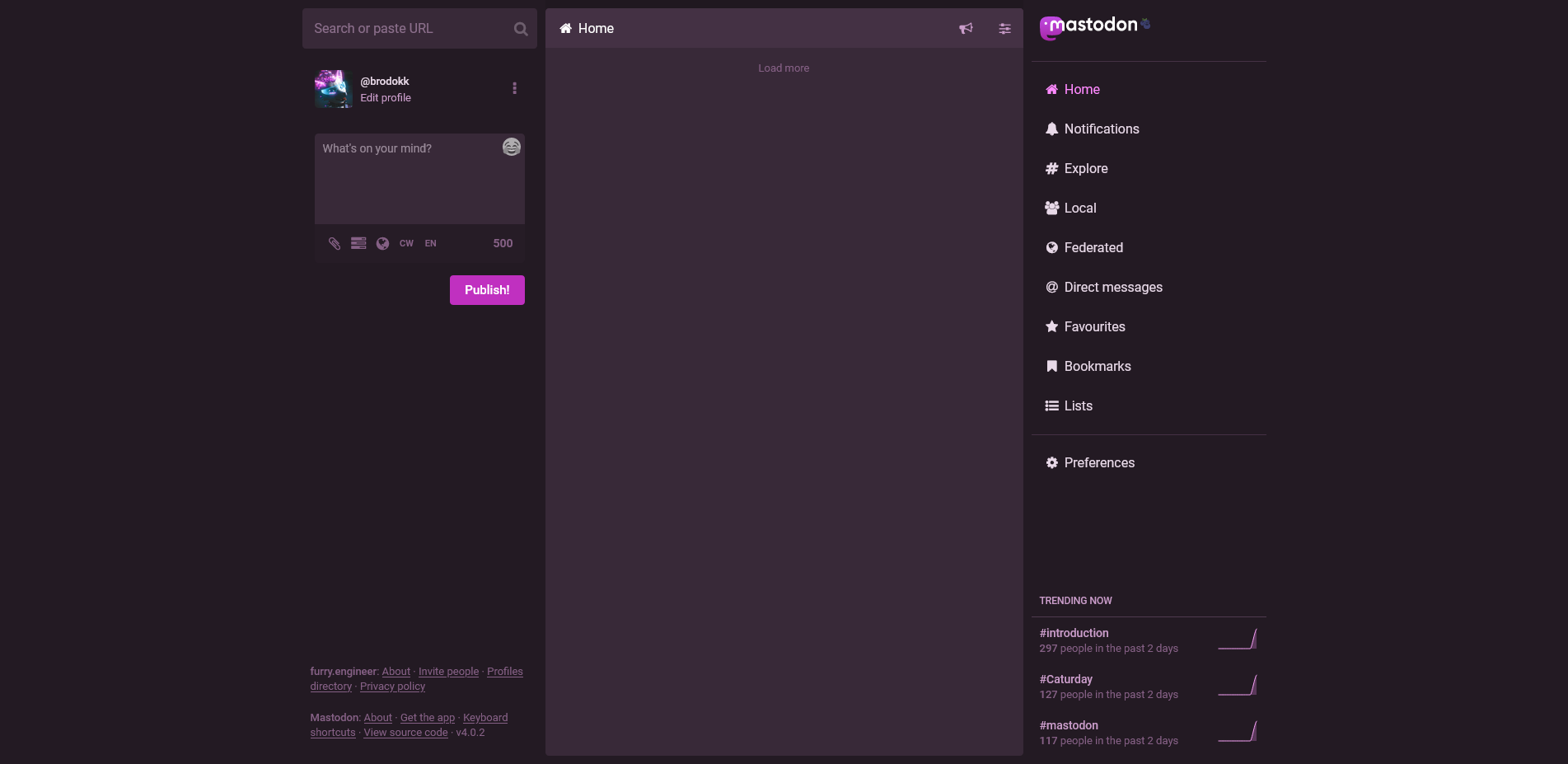Image resolution: width=1568 pixels, height=764 pixels.
Task: Open the search magnifier
Action: 520,28
